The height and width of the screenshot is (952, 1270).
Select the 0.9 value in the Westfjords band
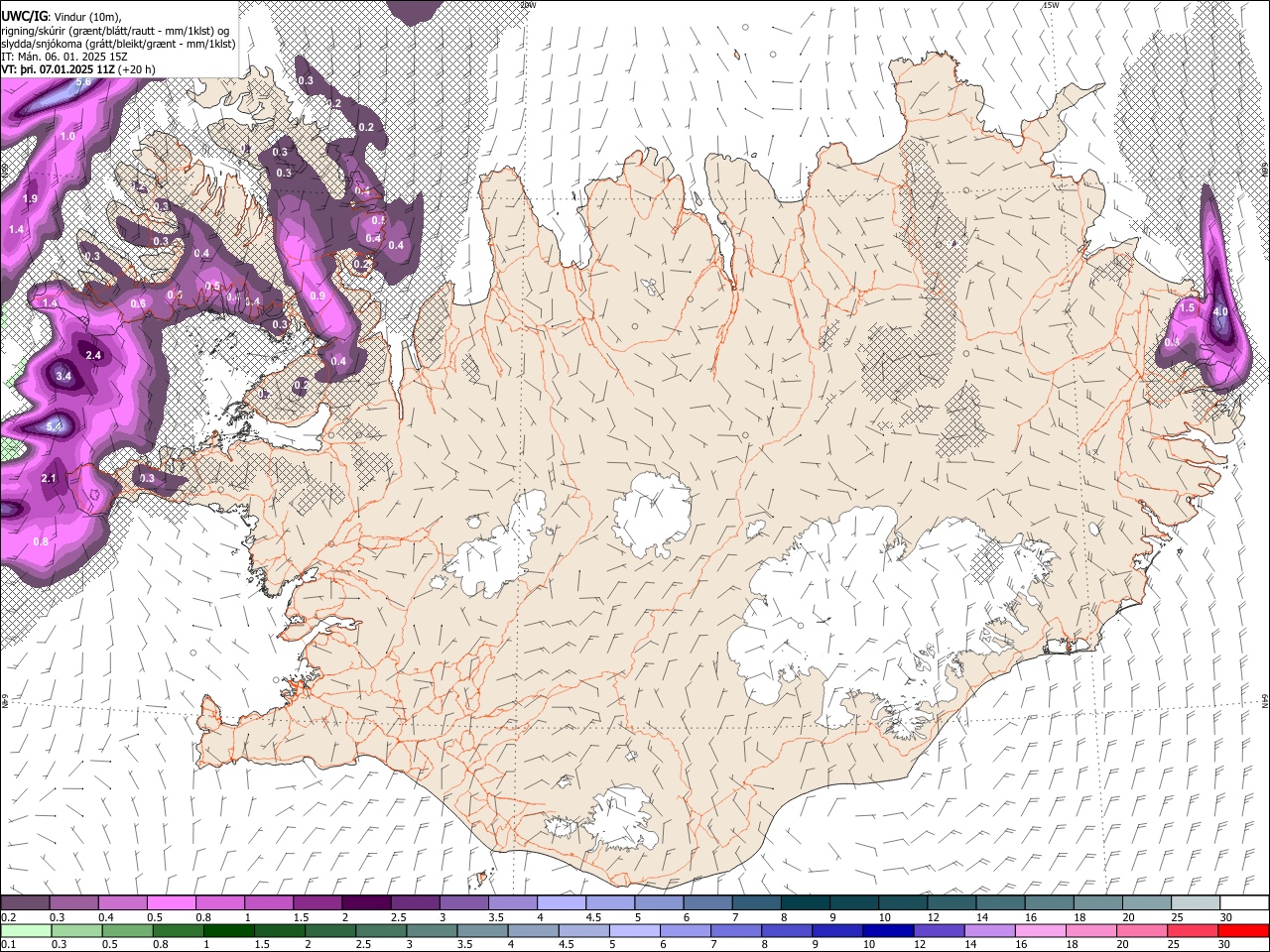click(x=317, y=296)
